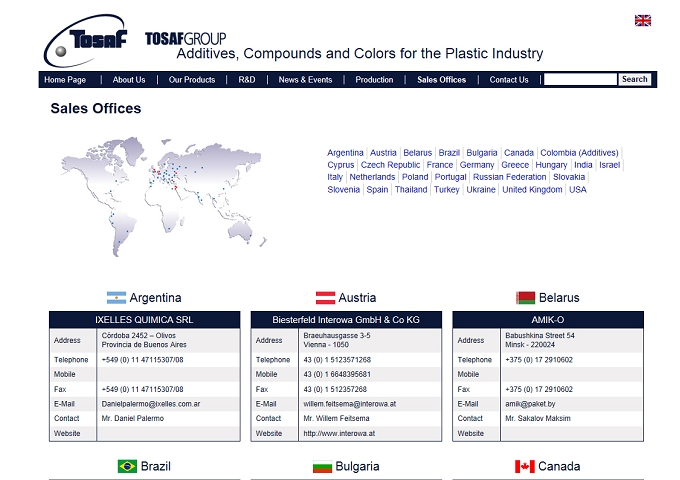Click email Danielpalermo@ixelles.com.ar
The image size is (680, 480).
click(x=151, y=404)
